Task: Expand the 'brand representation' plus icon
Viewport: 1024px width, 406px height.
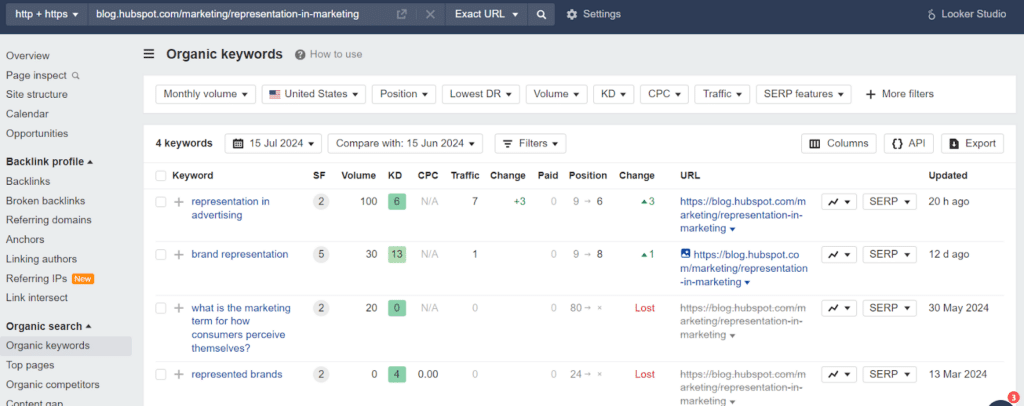Action: coord(179,255)
